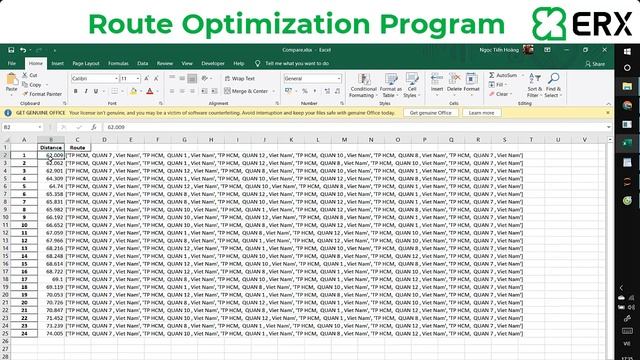Align text to the left

click(172, 91)
